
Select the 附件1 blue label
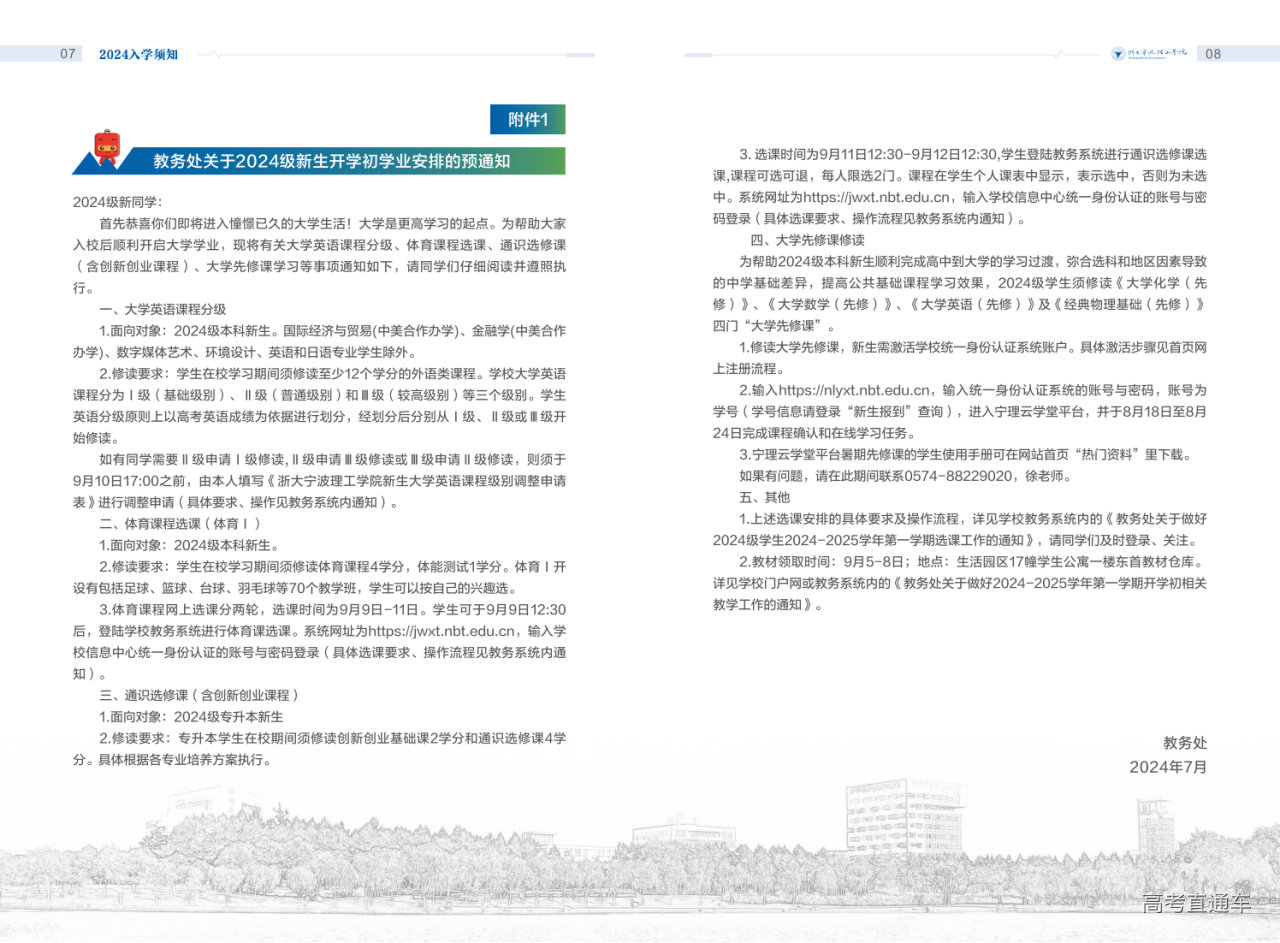(x=527, y=119)
